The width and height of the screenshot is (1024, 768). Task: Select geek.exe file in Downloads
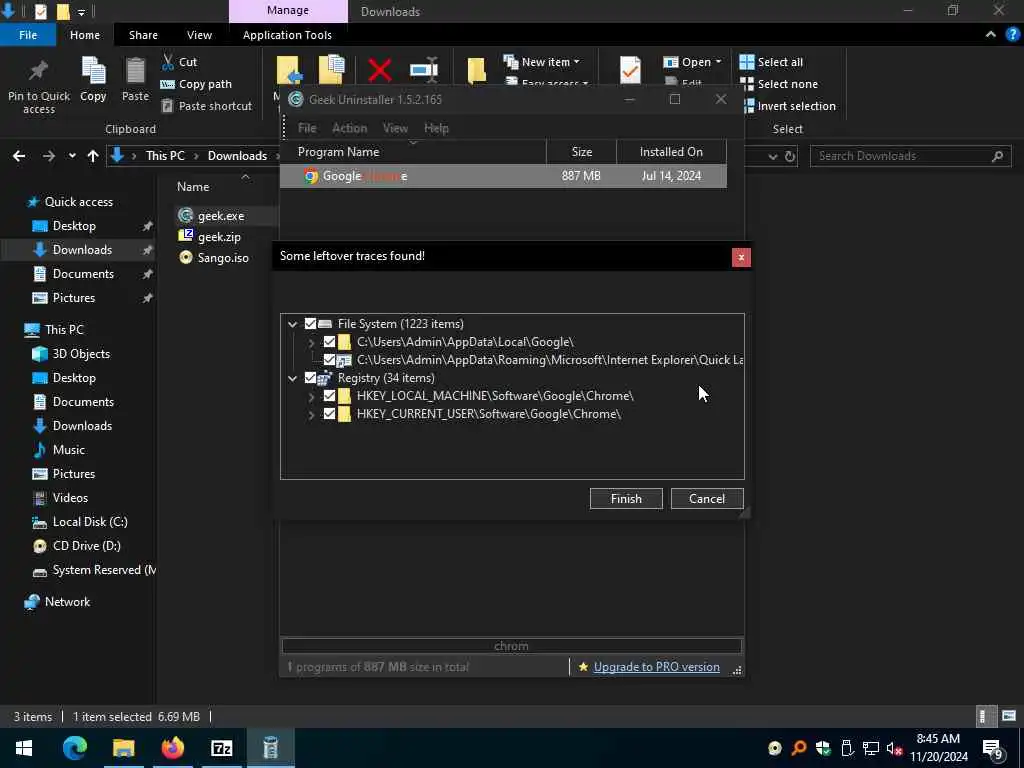point(211,216)
